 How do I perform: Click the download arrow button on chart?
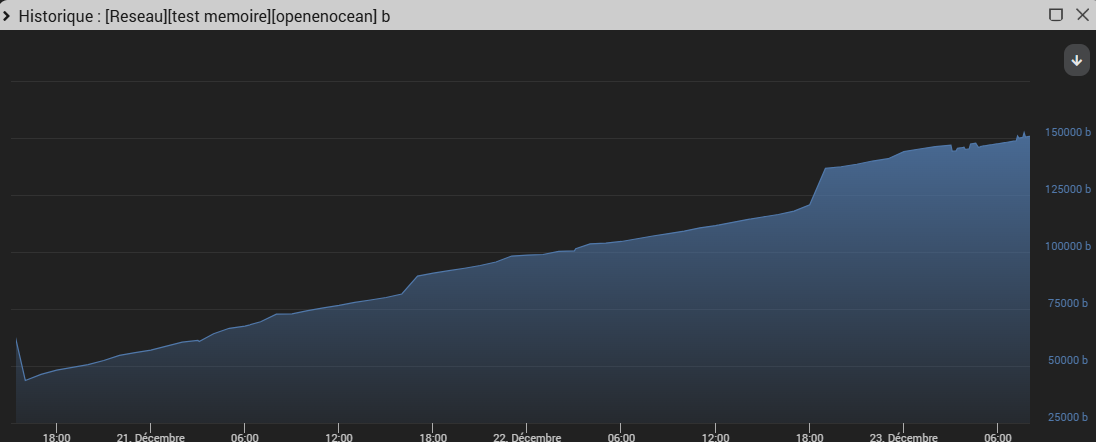pyautogui.click(x=1076, y=60)
